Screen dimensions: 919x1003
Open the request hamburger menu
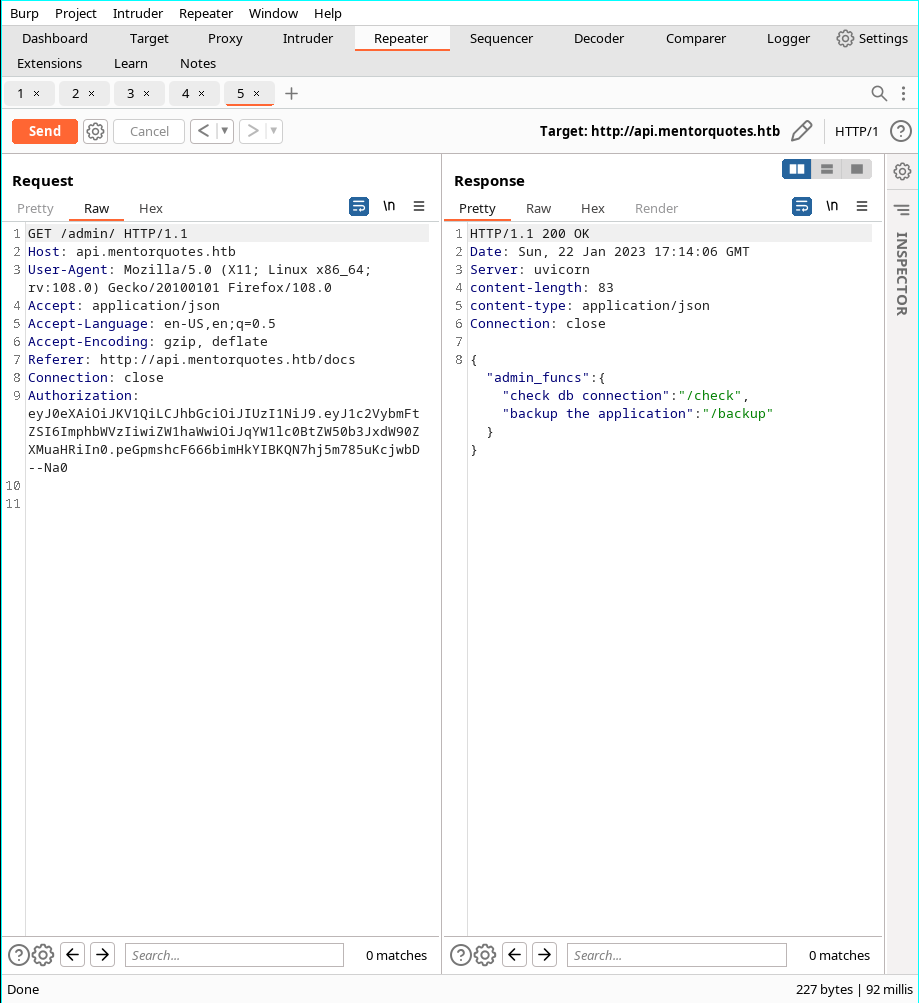click(419, 206)
